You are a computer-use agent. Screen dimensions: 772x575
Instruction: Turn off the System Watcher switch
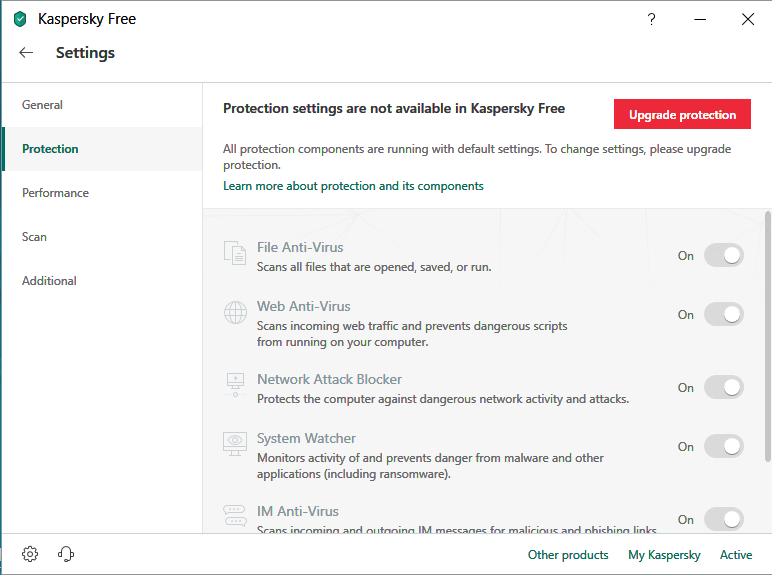(x=724, y=446)
